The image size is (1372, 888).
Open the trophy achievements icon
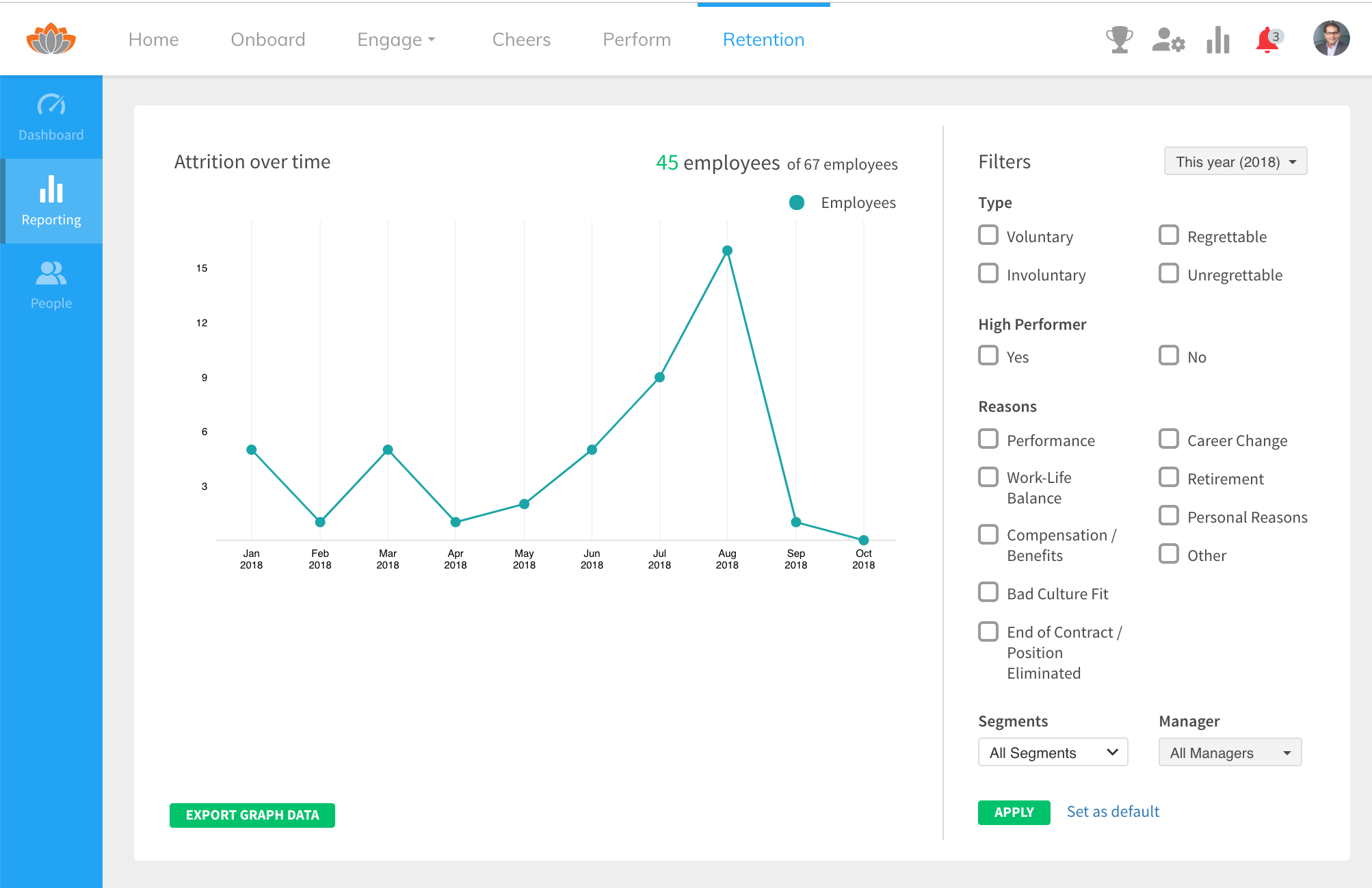point(1119,40)
